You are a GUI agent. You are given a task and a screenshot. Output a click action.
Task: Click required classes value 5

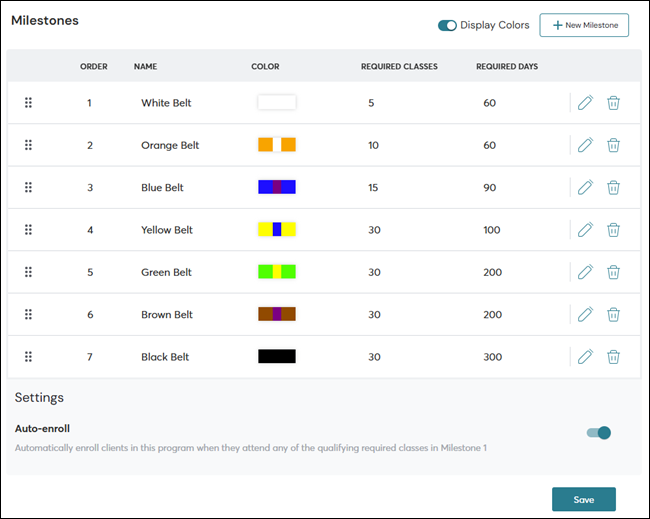pyautogui.click(x=371, y=103)
